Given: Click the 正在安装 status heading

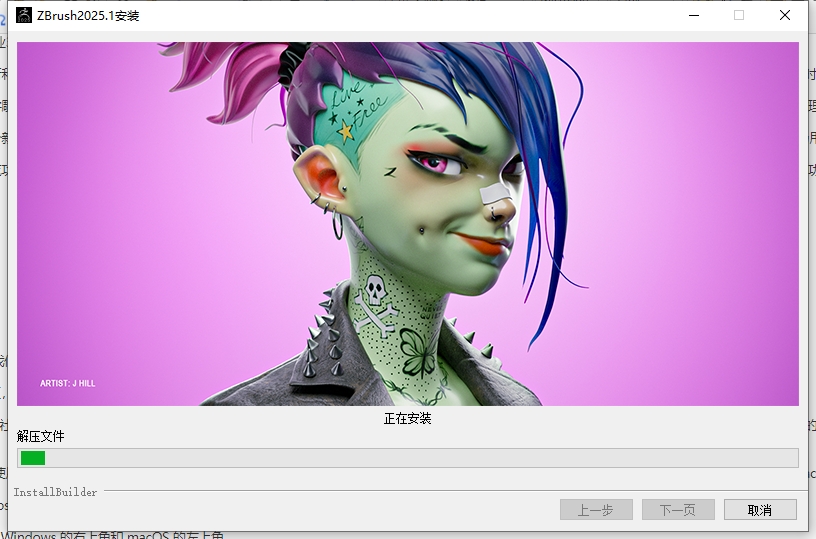Looking at the screenshot, I should [408, 418].
